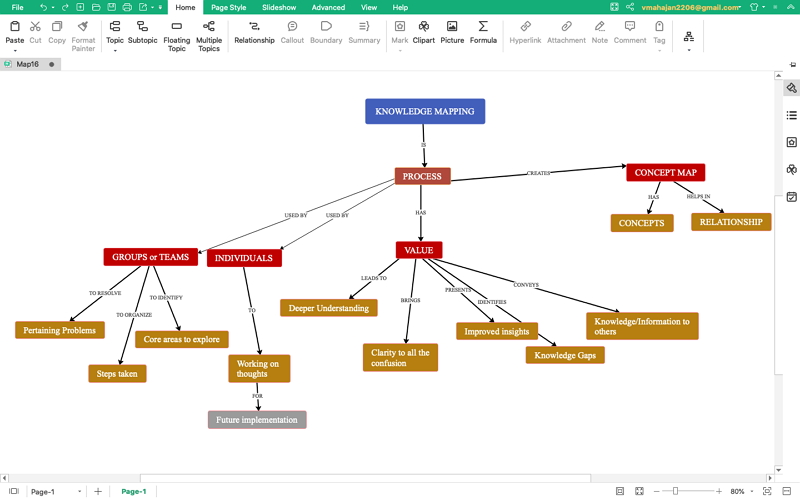Image resolution: width=800 pixels, height=500 pixels.
Task: Add a new page with plus button
Action: tap(98, 491)
